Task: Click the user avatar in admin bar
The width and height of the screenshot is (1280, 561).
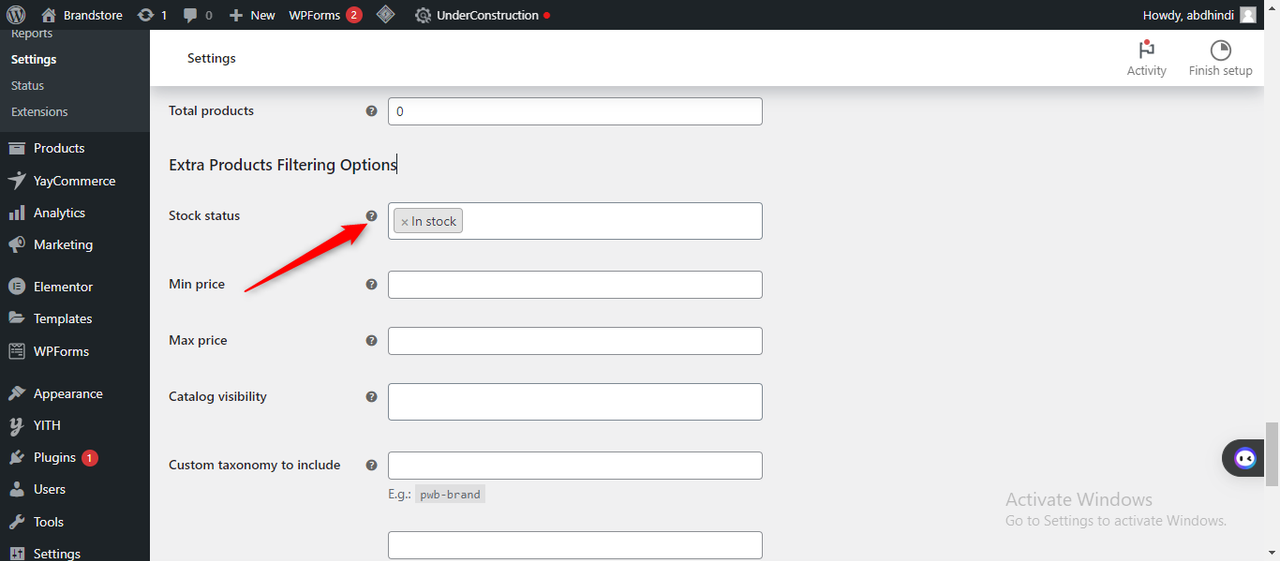Action: (1248, 15)
